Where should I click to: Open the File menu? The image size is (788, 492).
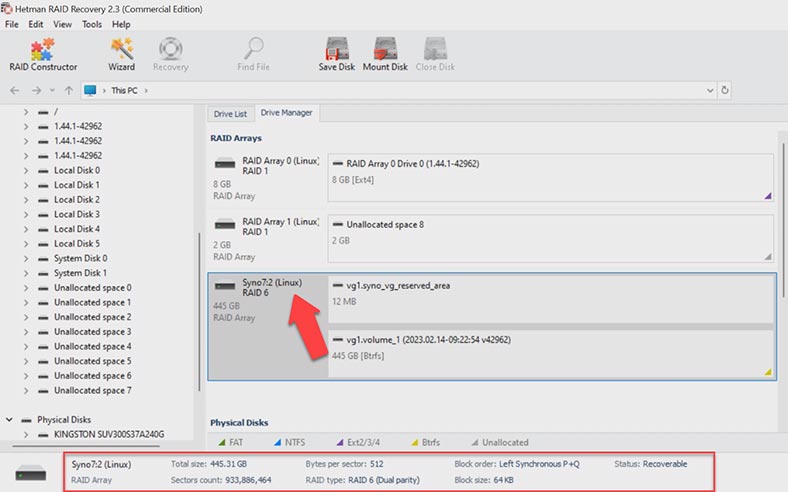click(12, 24)
